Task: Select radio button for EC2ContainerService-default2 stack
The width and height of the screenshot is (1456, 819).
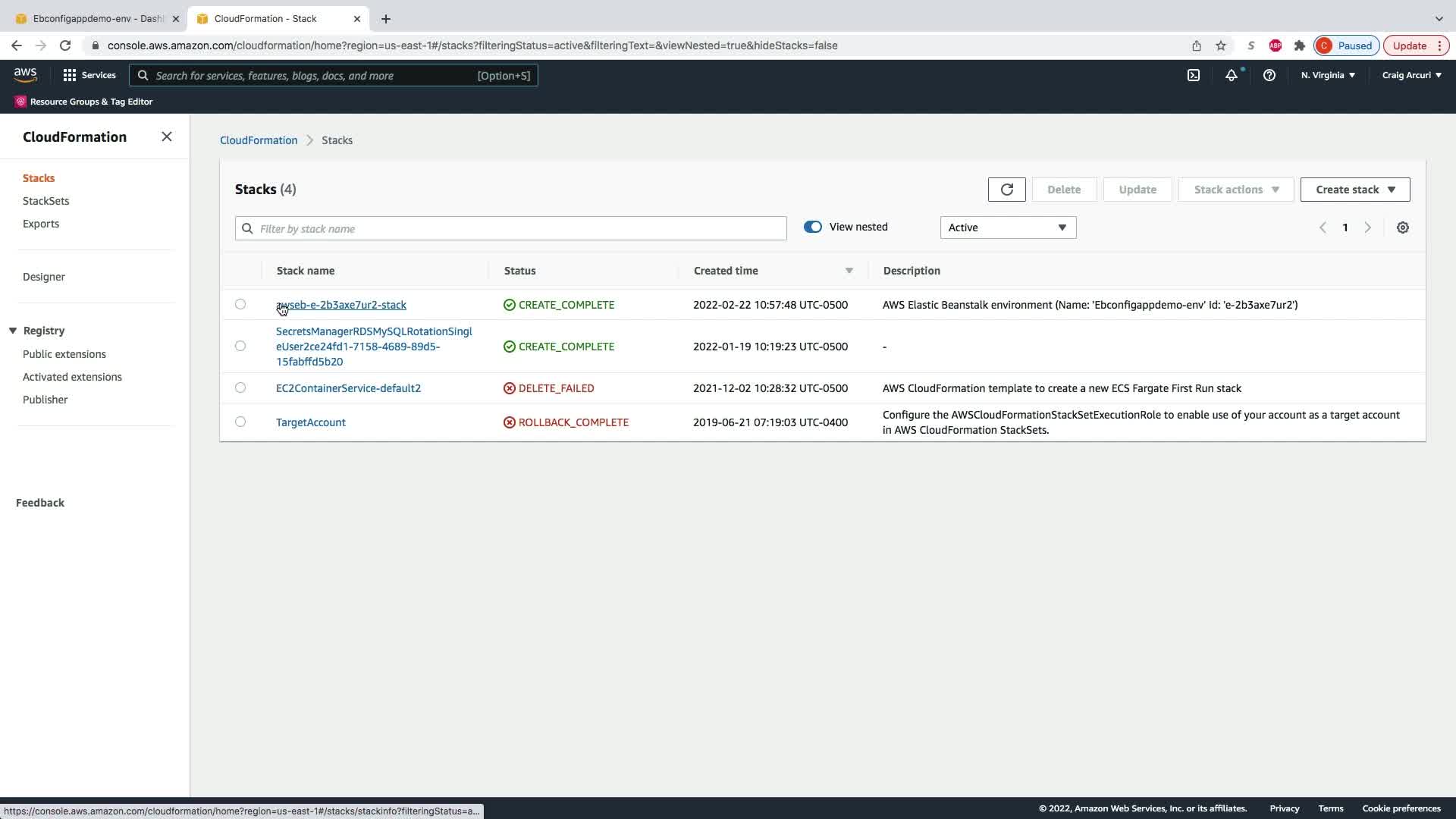Action: [x=240, y=388]
